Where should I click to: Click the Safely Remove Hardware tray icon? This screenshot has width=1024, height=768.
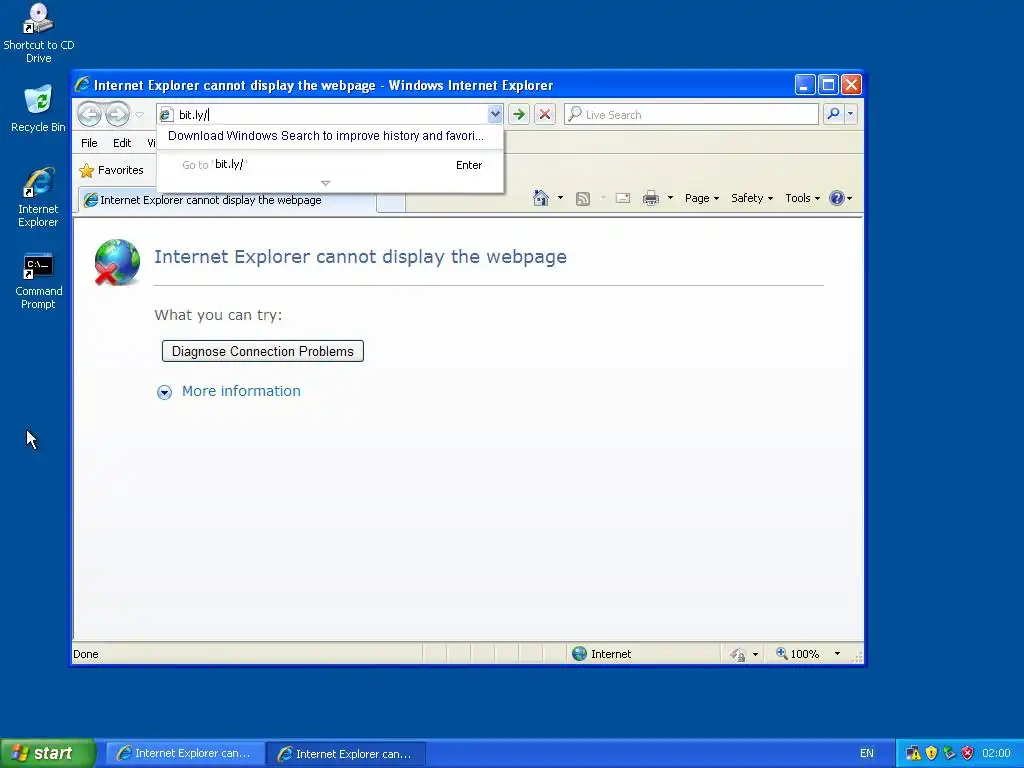coord(950,754)
